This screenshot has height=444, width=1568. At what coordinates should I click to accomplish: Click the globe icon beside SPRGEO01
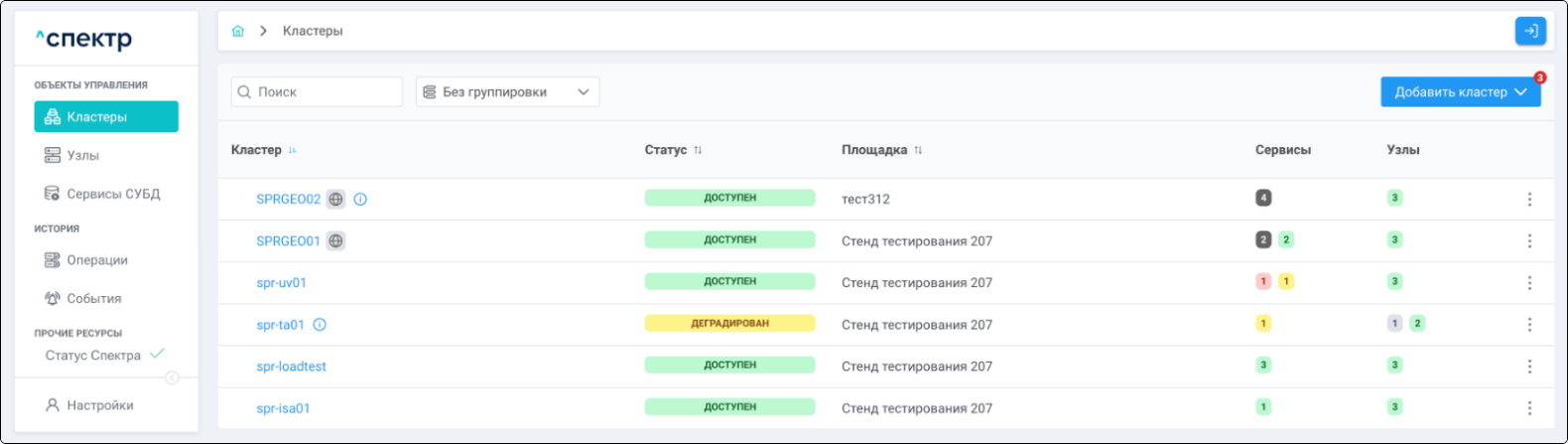(336, 240)
